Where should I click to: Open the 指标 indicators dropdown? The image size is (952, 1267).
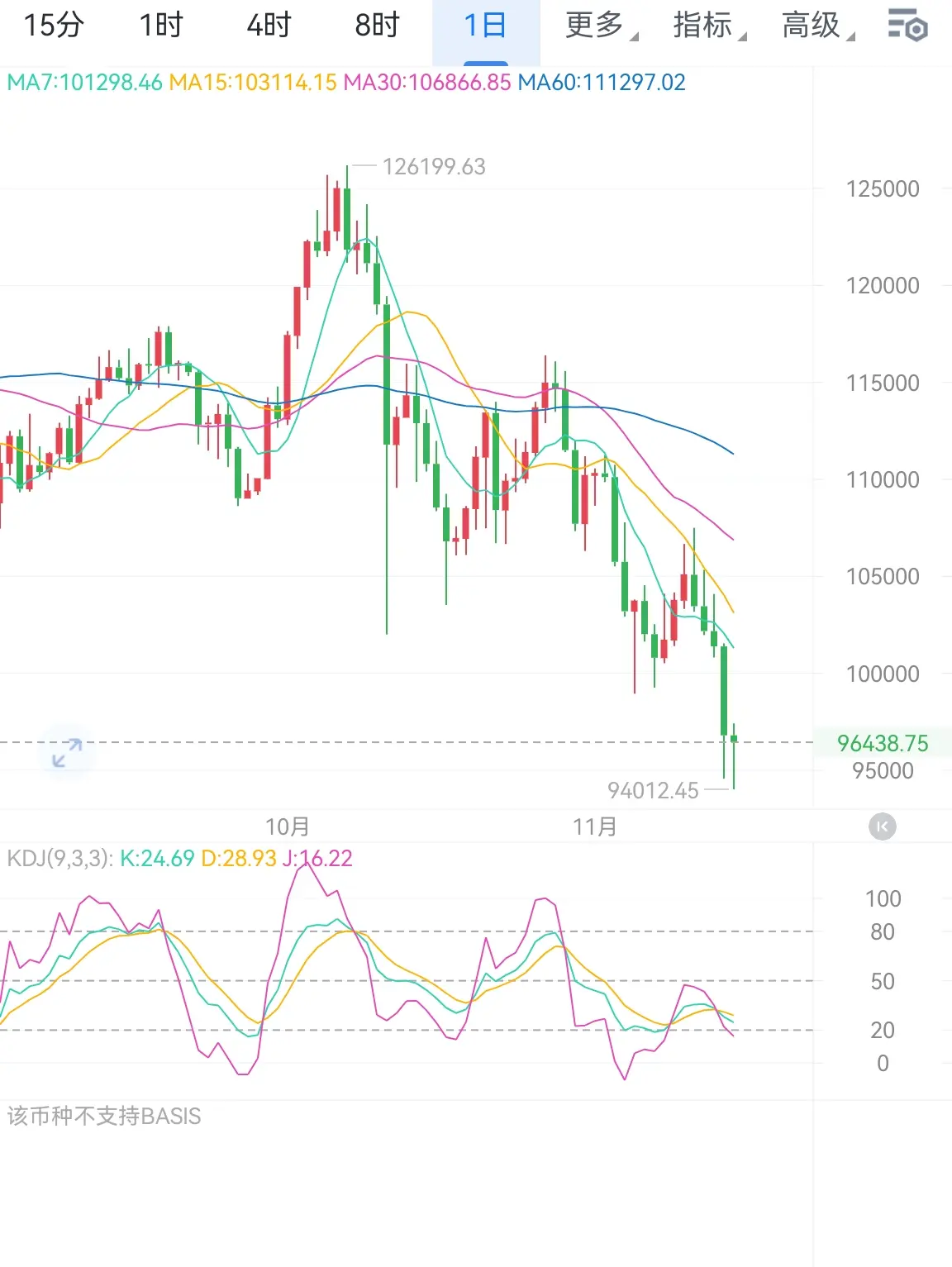click(x=709, y=26)
